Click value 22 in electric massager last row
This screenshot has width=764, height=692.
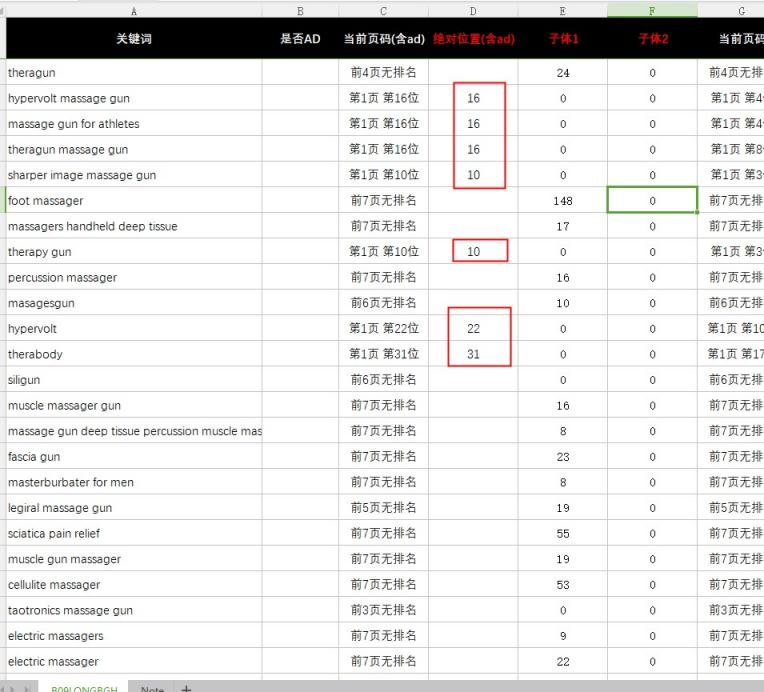pyautogui.click(x=563, y=661)
